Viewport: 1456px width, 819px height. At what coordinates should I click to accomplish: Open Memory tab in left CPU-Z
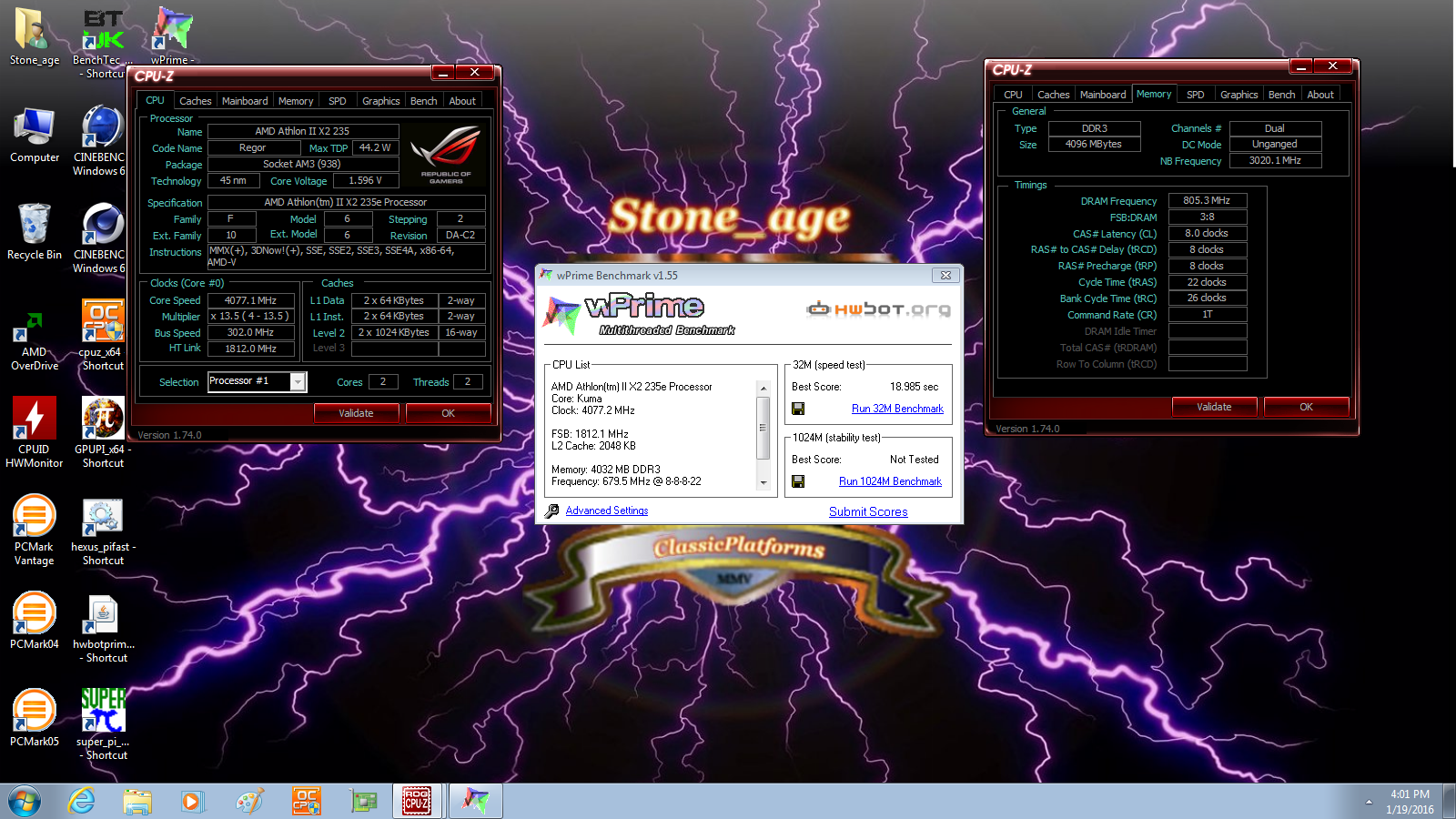pyautogui.click(x=296, y=101)
